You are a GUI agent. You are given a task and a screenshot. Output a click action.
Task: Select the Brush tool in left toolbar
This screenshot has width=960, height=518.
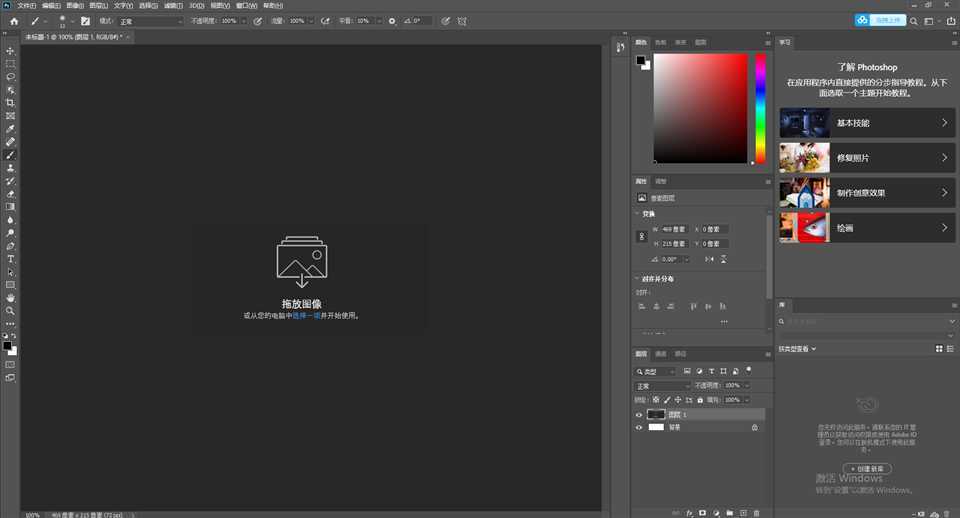pyautogui.click(x=10, y=155)
